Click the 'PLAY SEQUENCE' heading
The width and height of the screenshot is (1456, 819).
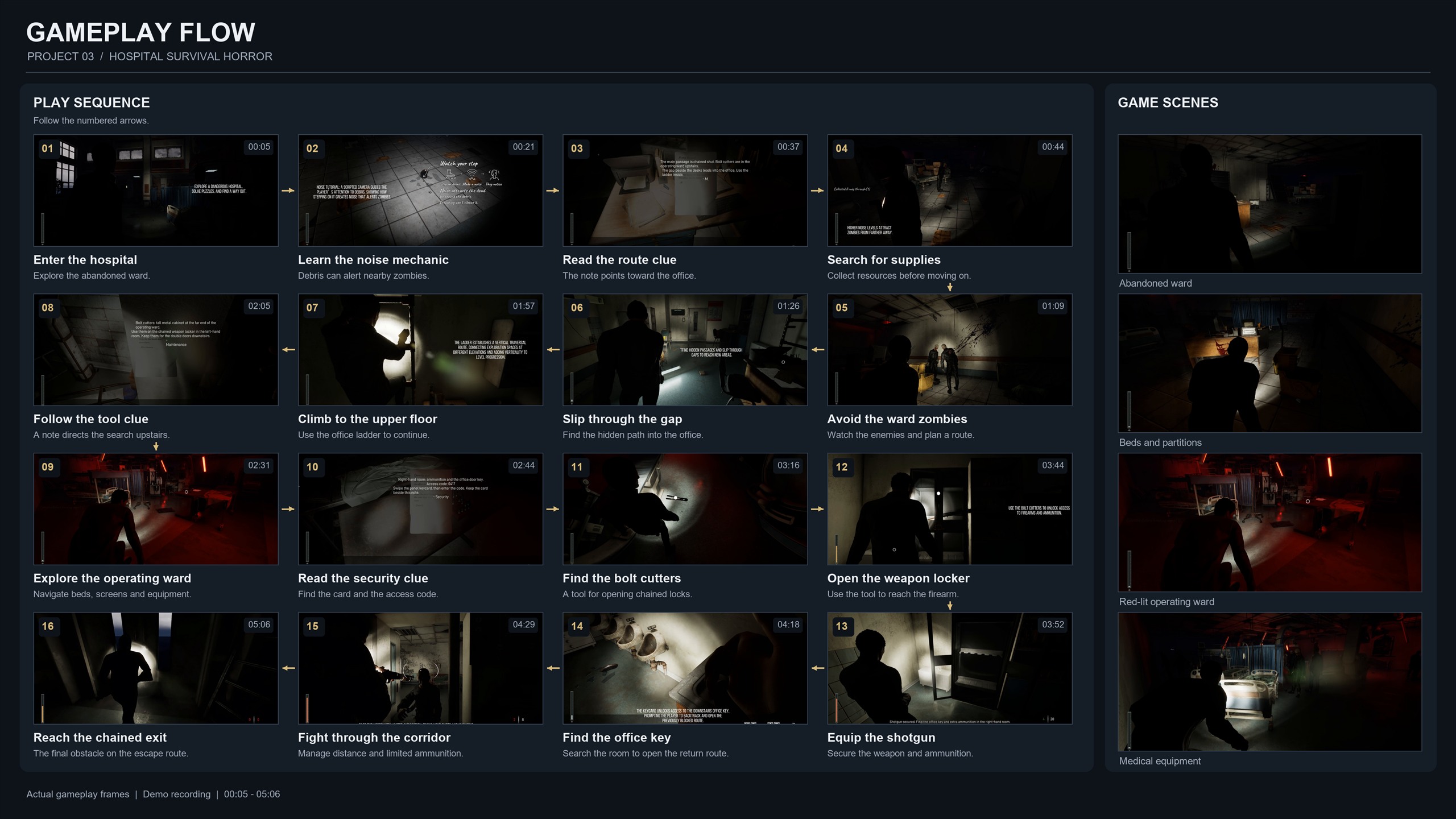point(92,102)
